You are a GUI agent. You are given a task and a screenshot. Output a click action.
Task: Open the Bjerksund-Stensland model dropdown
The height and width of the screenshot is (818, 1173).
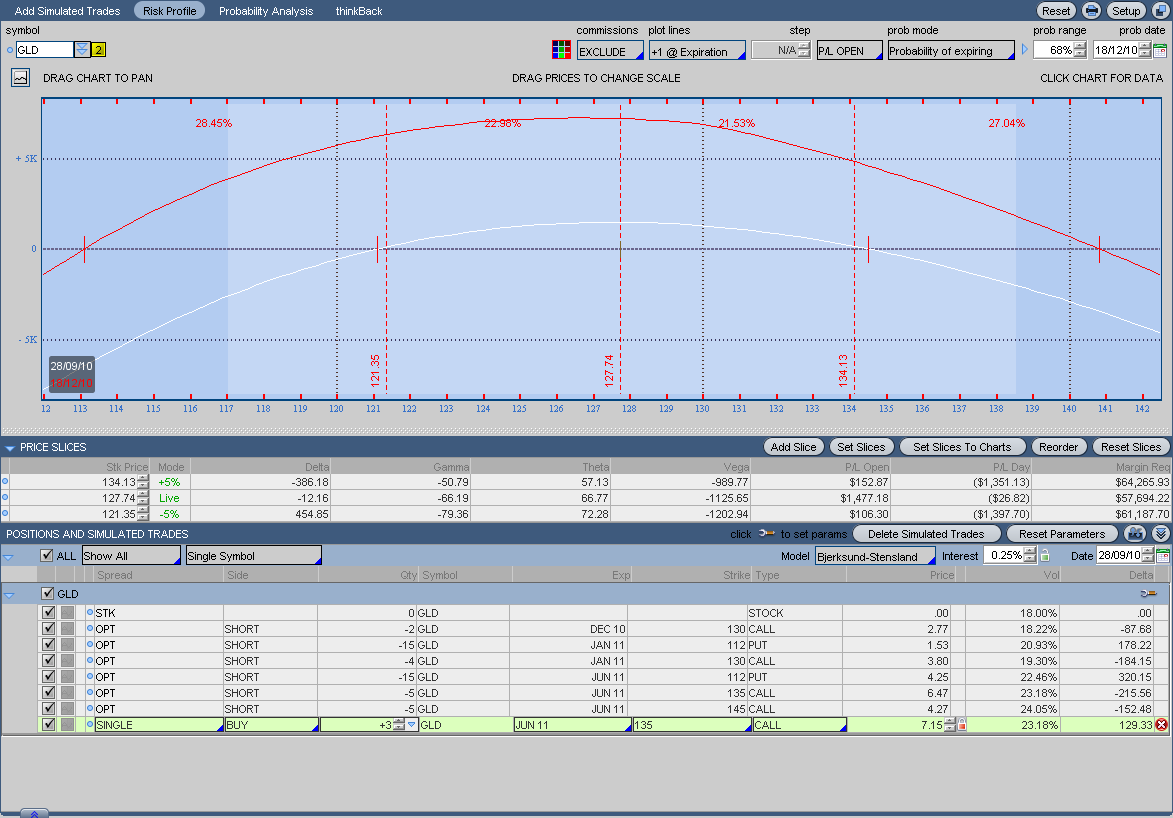[x=875, y=556]
